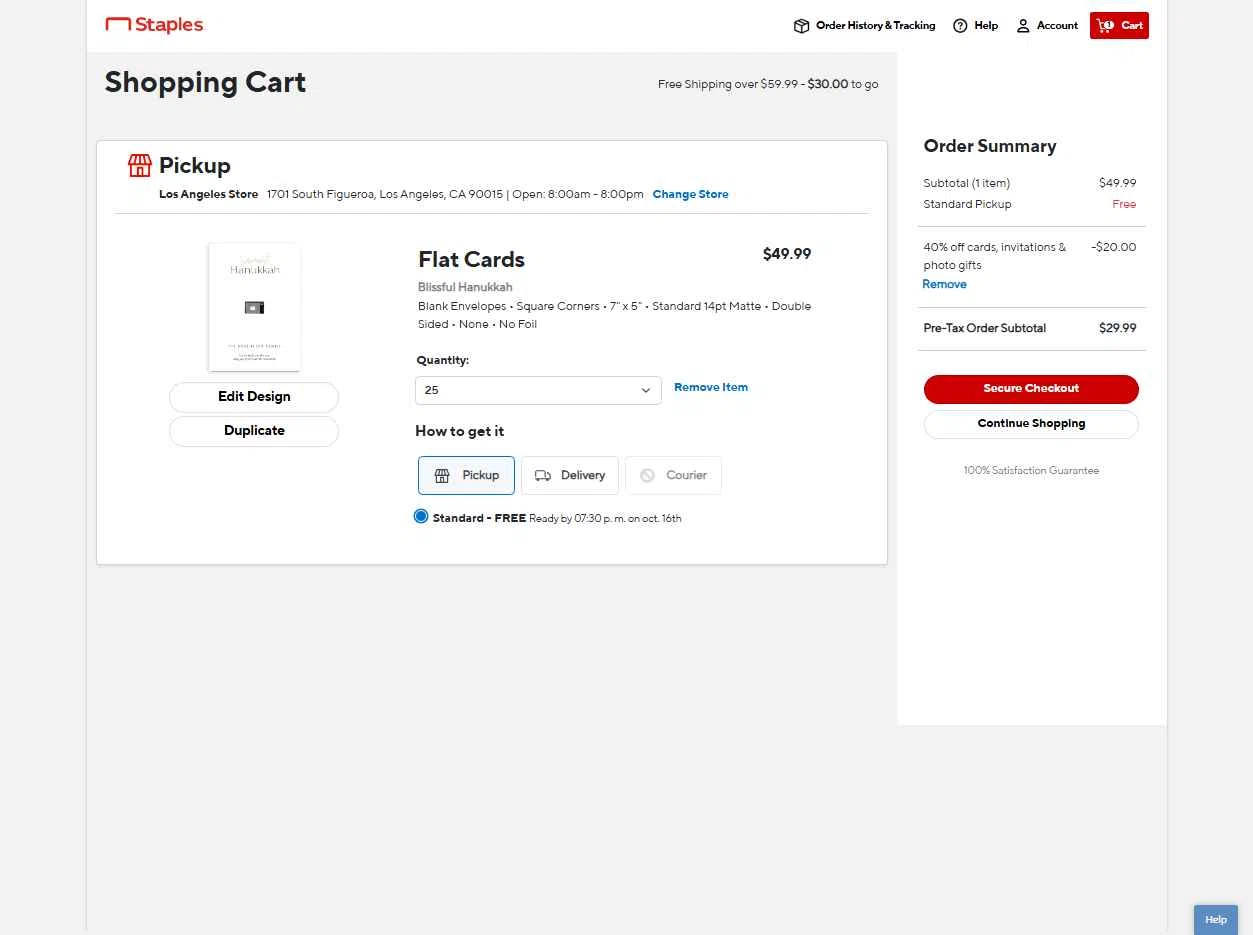This screenshot has height=935, width=1253.
Task: Click the Help question mark icon
Action: coord(960,26)
